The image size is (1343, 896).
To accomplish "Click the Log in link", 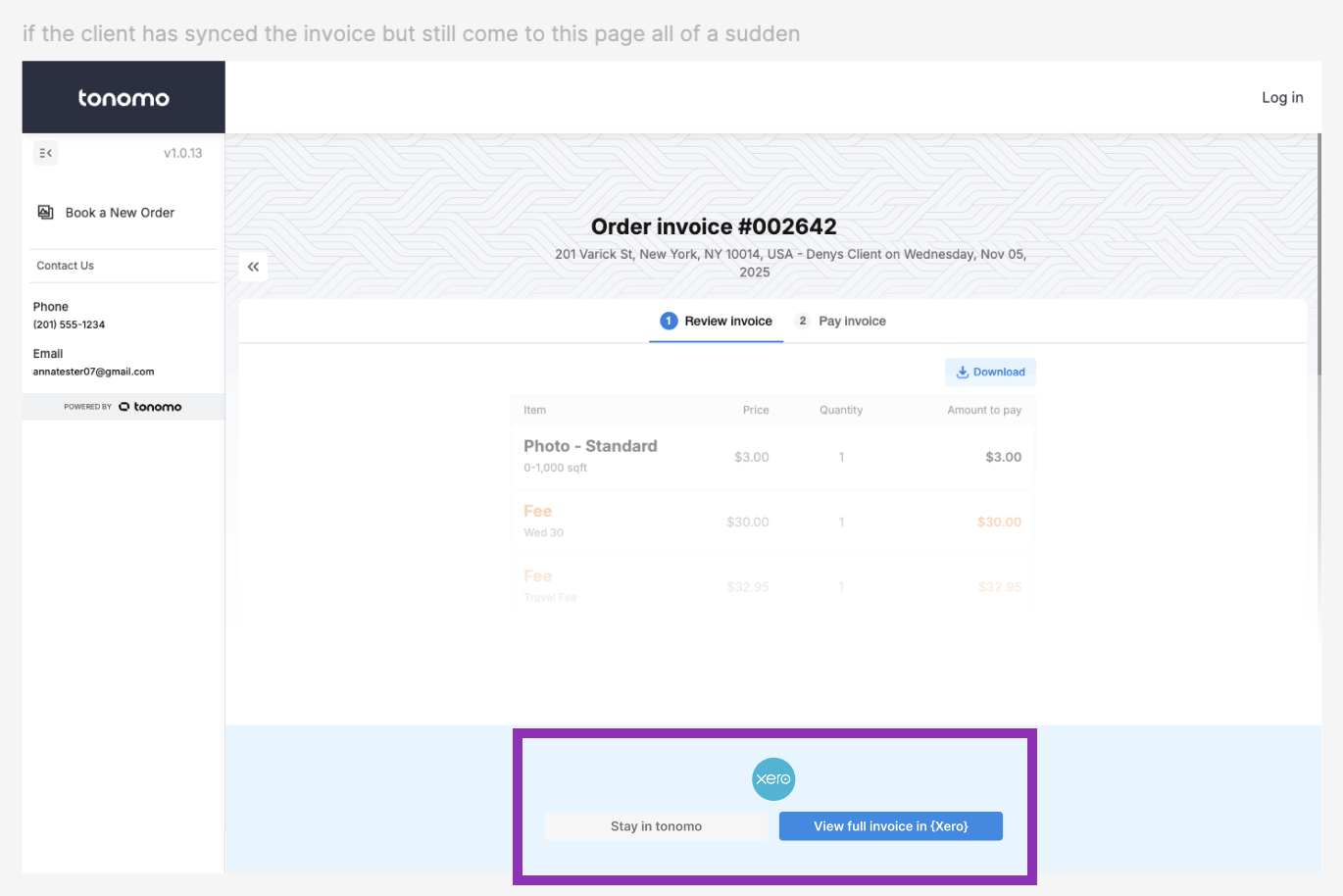I will 1282,98.
